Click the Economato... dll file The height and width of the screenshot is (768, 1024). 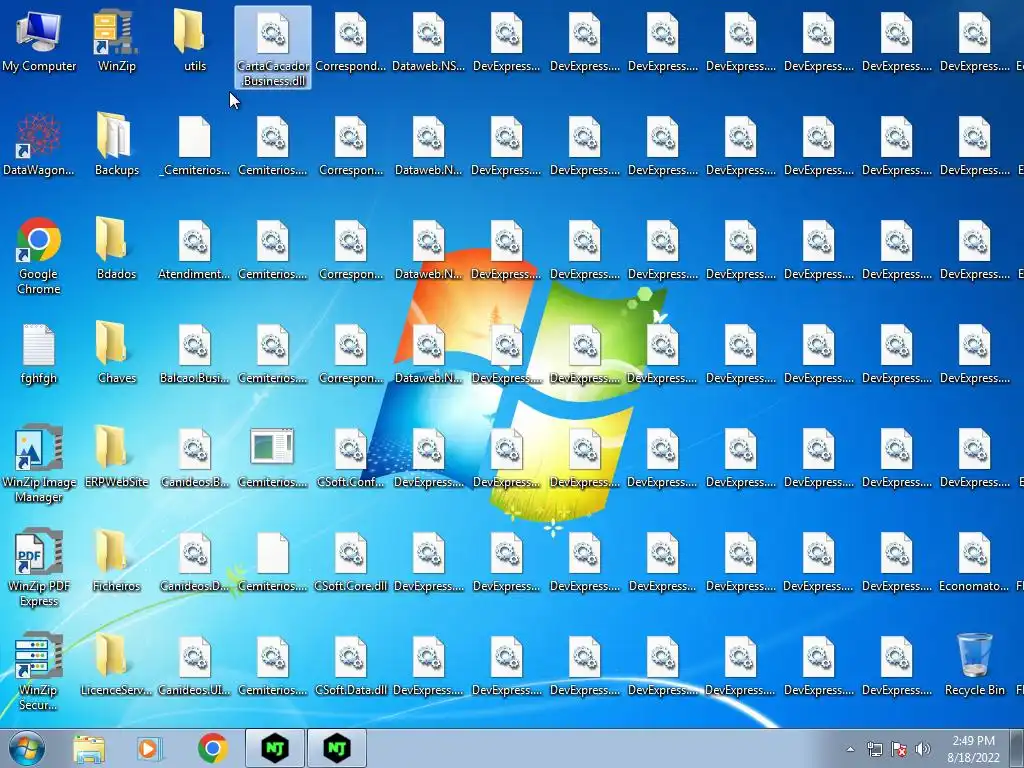point(974,560)
